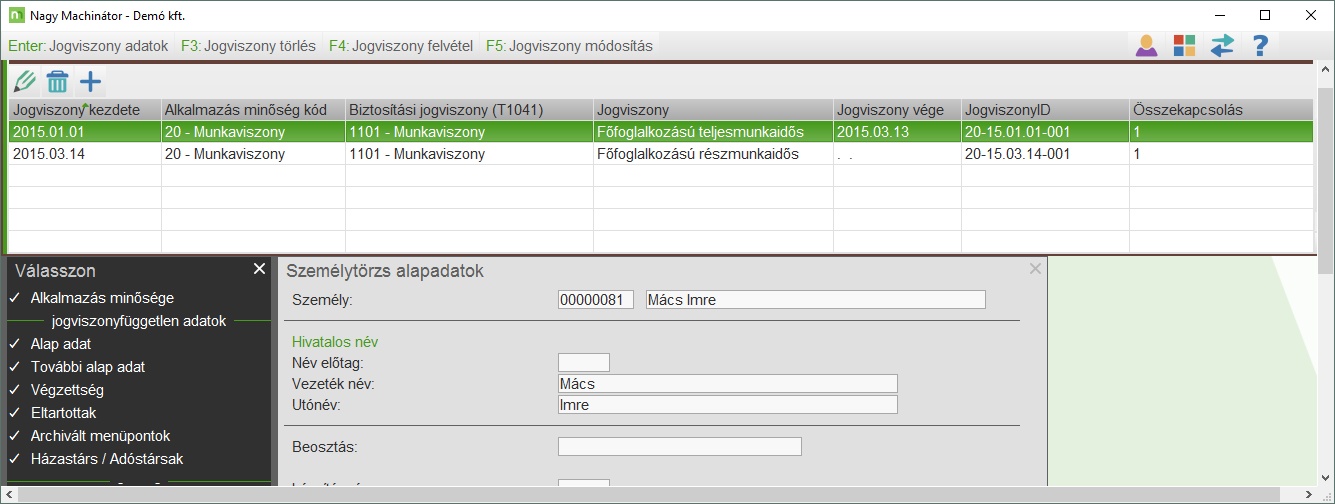
Task: Select Alap adat menu item
Action: pos(61,344)
